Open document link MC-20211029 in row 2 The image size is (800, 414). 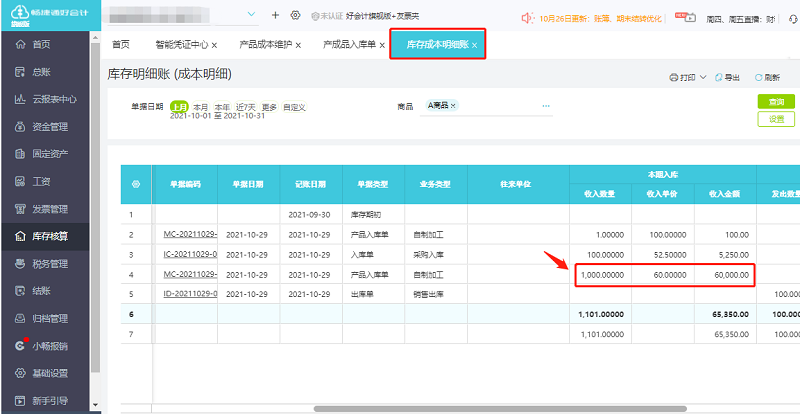(190, 234)
